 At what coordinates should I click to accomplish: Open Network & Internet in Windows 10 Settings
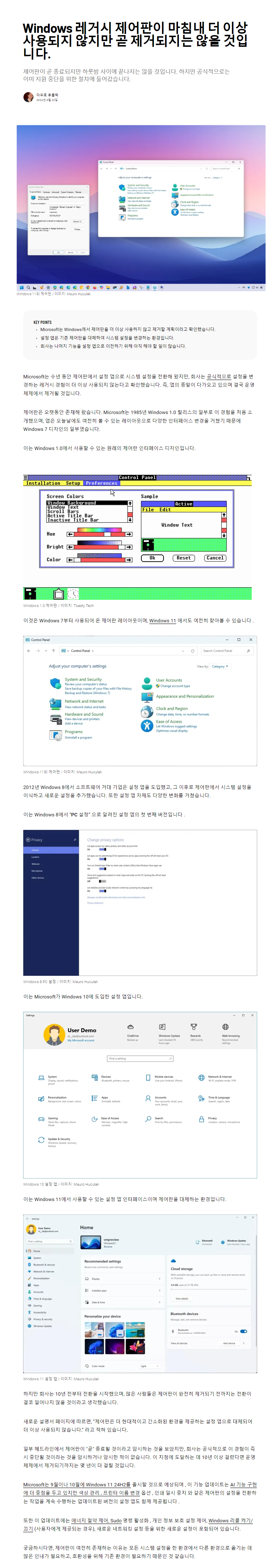[217, 1078]
